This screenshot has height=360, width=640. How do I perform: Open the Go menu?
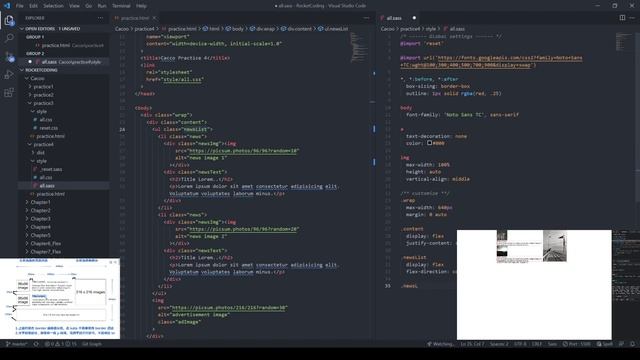point(89,6)
